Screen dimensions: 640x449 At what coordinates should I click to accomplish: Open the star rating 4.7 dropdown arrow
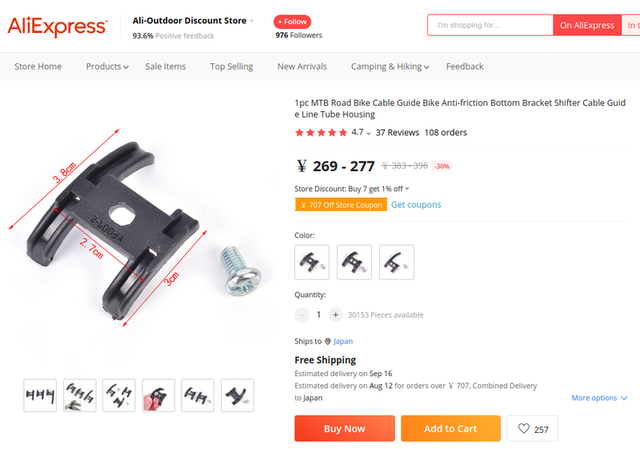pos(369,133)
